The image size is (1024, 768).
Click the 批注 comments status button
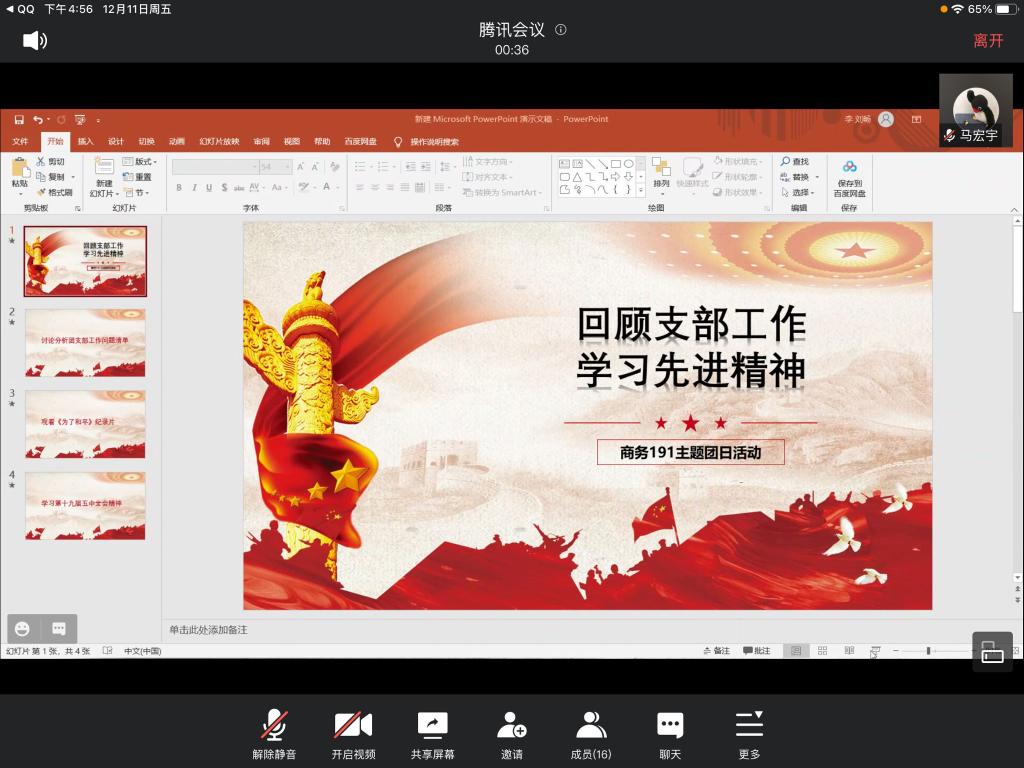point(757,650)
